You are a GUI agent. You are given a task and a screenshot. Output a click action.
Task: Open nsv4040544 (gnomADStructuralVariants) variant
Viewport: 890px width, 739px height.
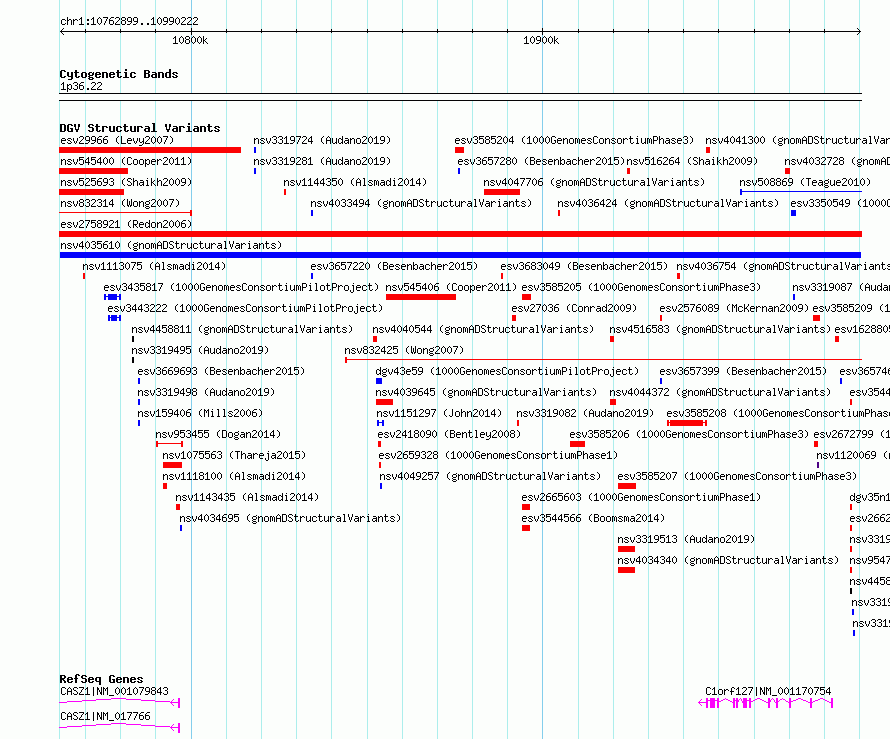pyautogui.click(x=483, y=329)
